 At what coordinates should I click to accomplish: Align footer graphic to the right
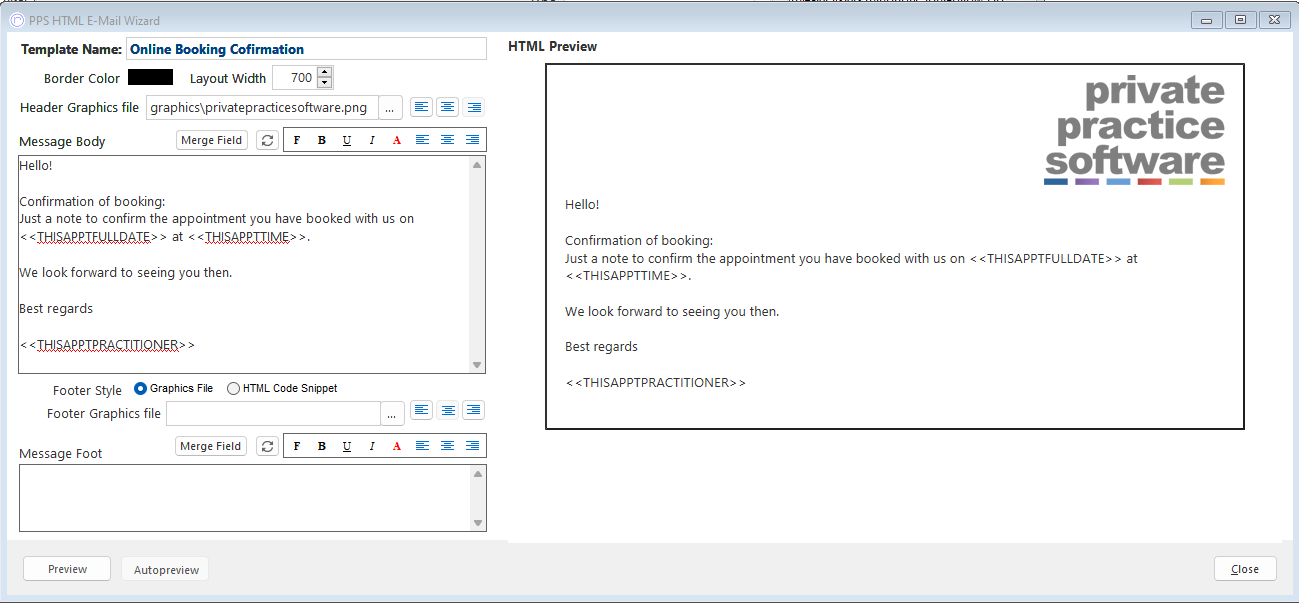pos(474,410)
